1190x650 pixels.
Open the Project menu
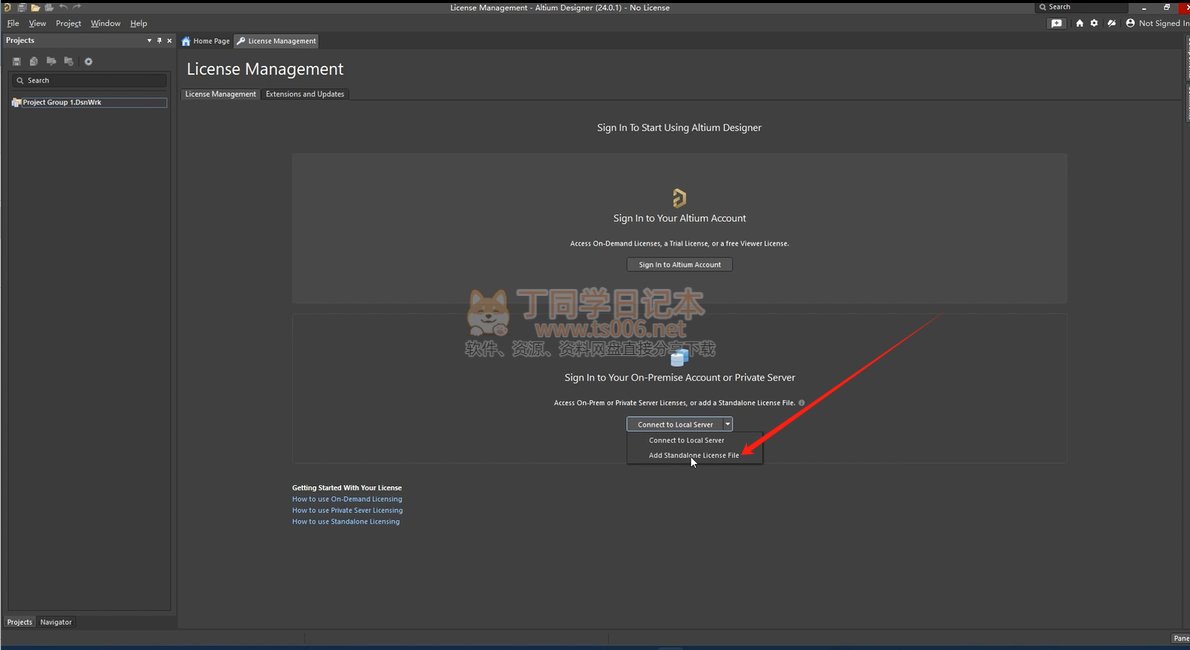click(68, 23)
